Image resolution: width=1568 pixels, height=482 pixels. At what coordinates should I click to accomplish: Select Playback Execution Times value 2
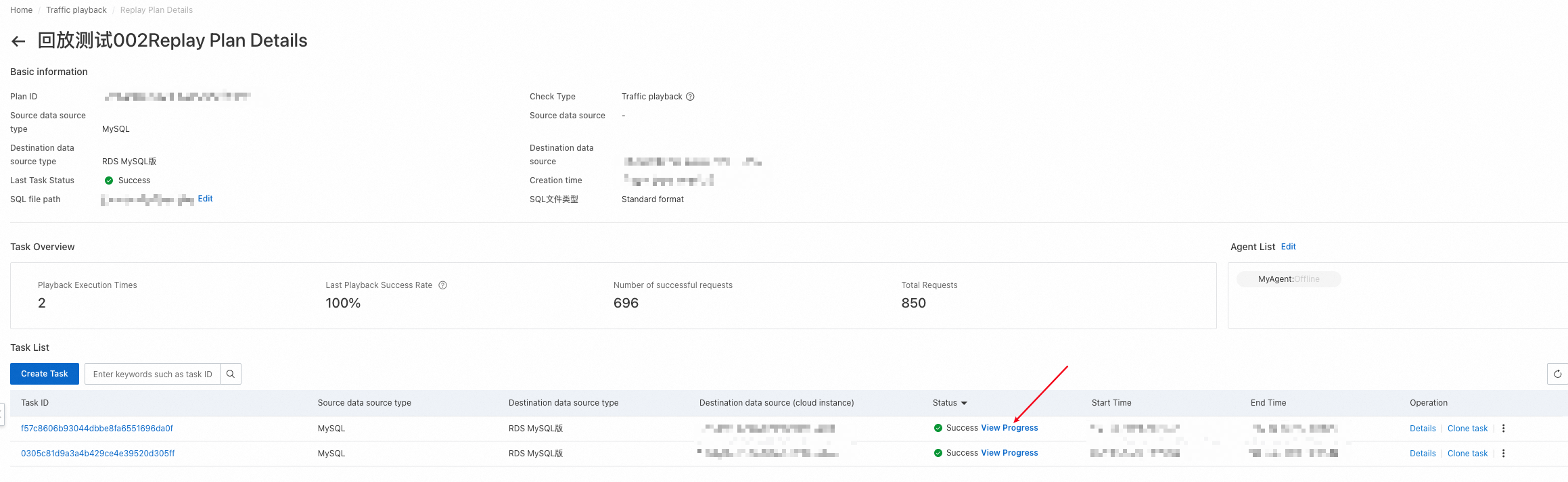(42, 303)
